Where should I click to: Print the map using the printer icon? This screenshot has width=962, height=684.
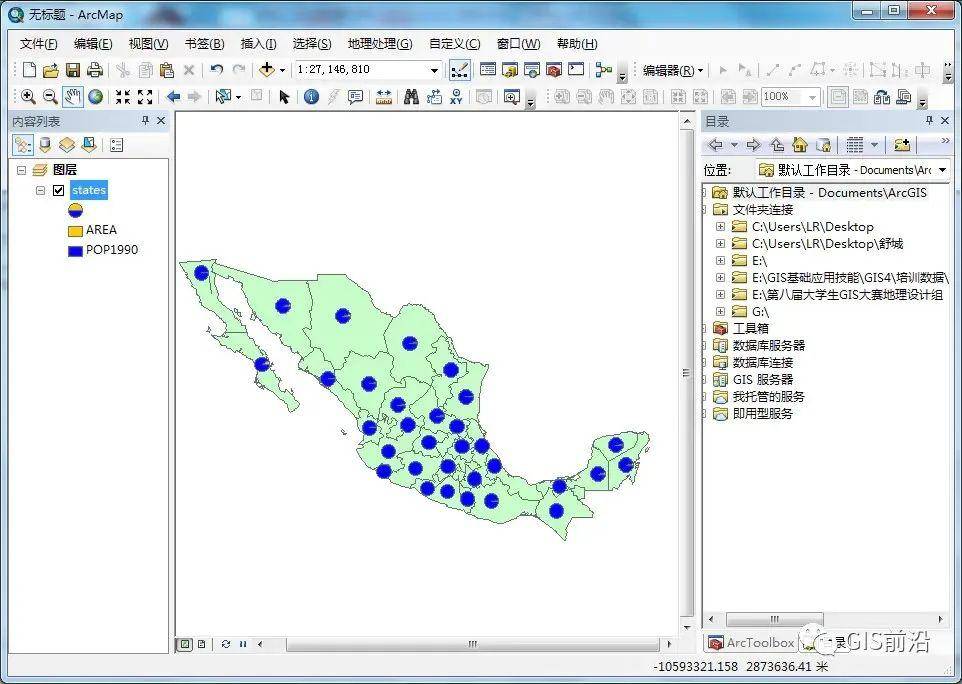pos(94,70)
